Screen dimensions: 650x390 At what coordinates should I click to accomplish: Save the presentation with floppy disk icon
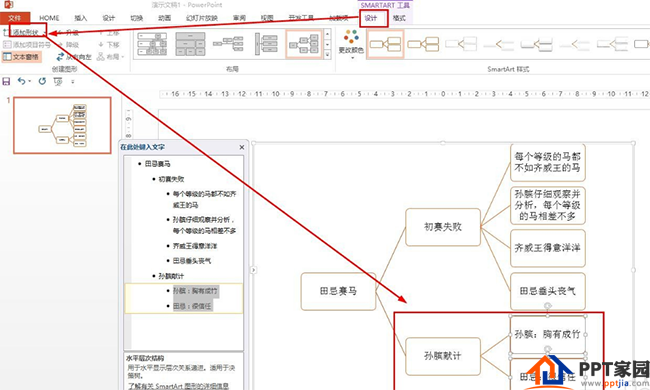tap(6, 82)
